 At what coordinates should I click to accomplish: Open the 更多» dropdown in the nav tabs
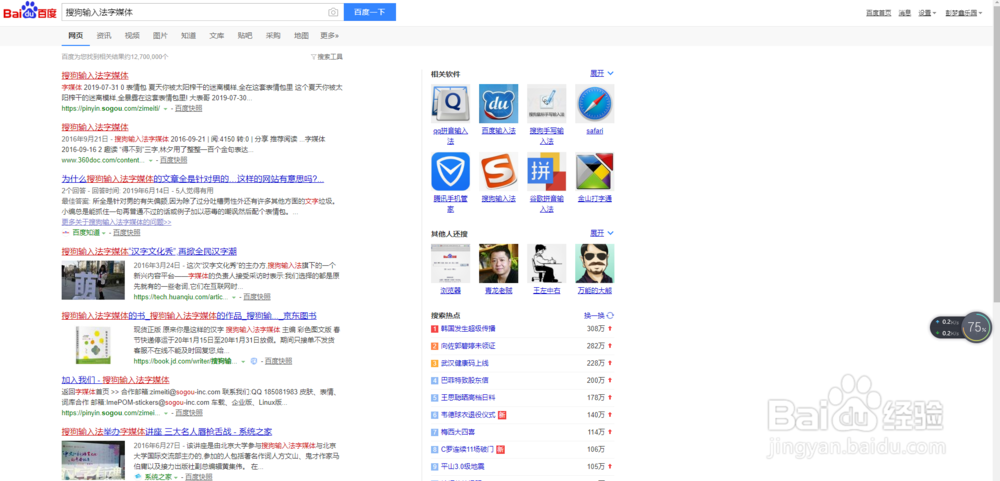[329, 36]
